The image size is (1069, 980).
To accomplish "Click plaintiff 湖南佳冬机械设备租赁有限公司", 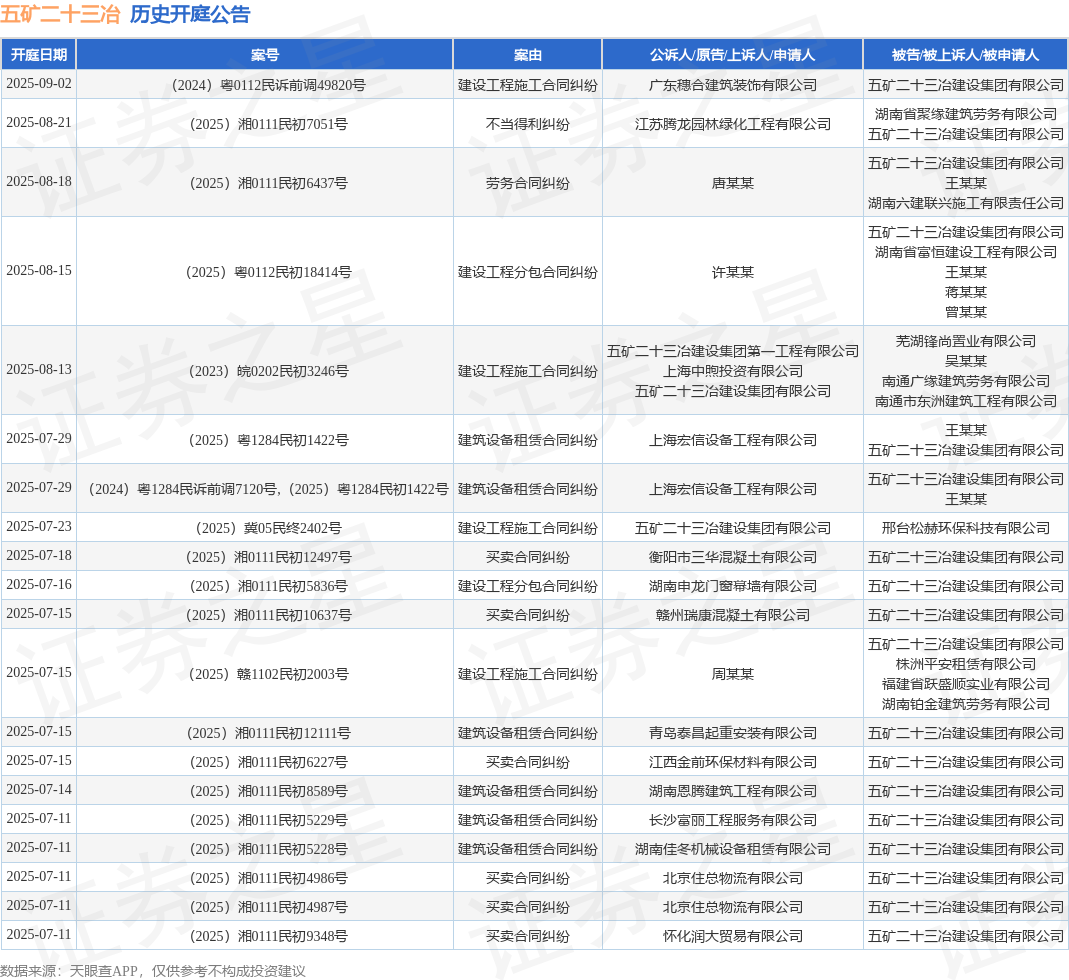I will (x=733, y=849).
